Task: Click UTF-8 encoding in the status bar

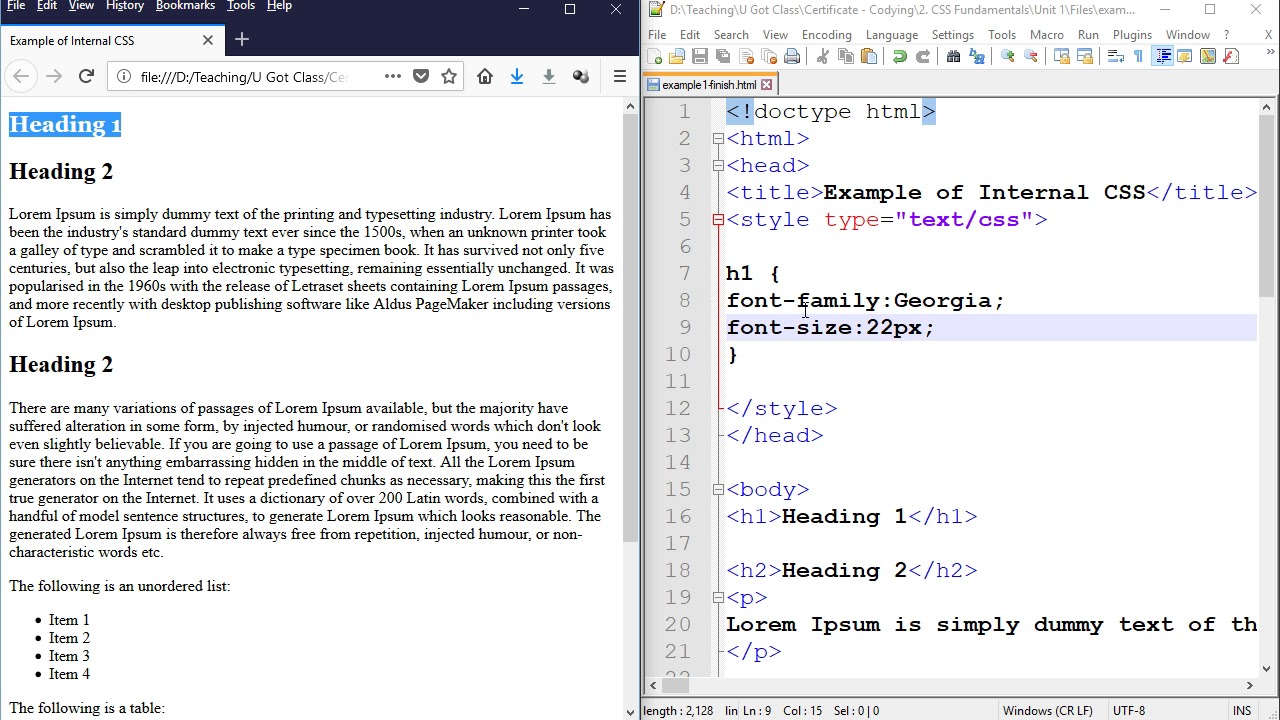Action: coord(1128,711)
